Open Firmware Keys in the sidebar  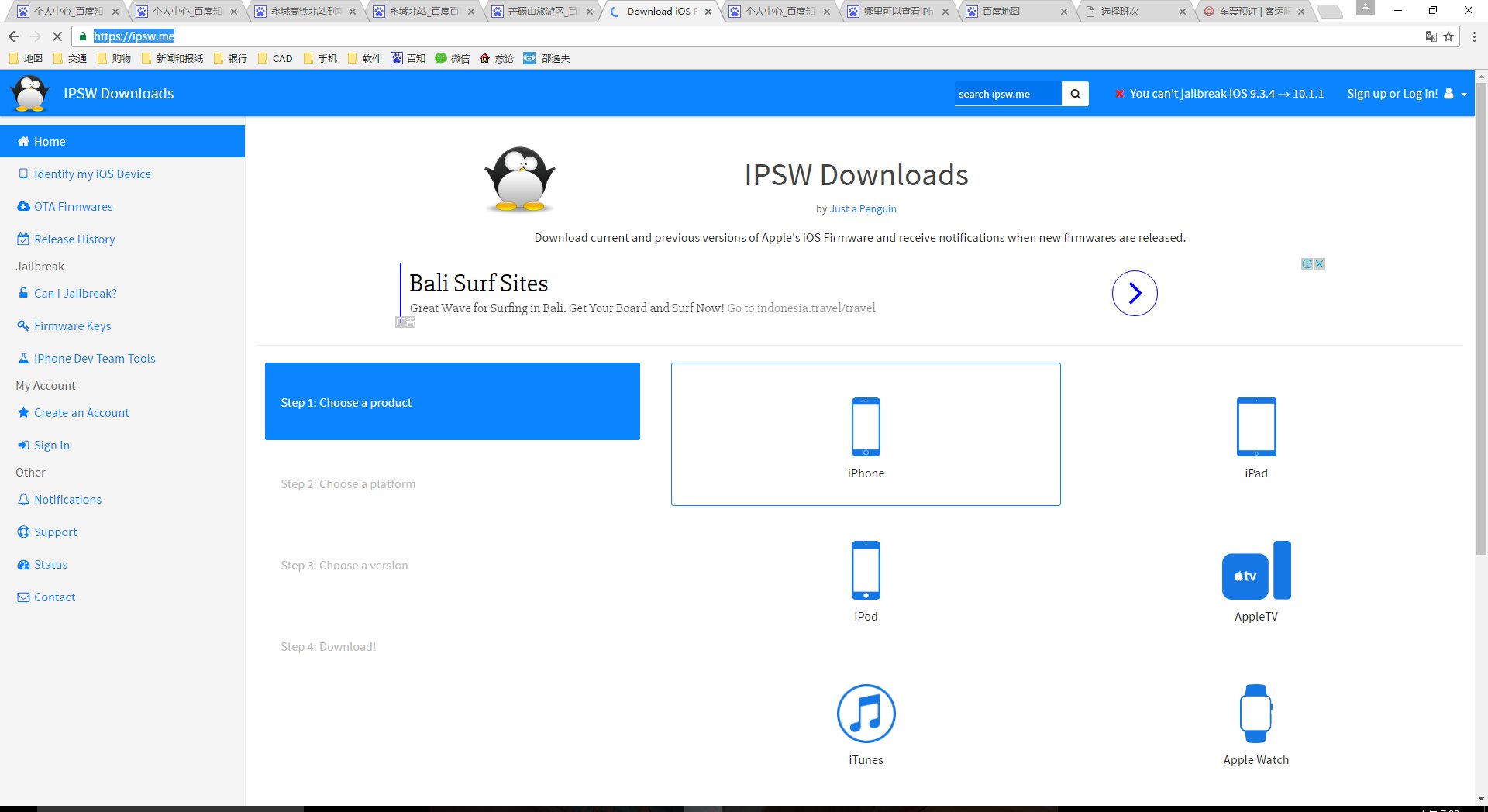(72, 326)
